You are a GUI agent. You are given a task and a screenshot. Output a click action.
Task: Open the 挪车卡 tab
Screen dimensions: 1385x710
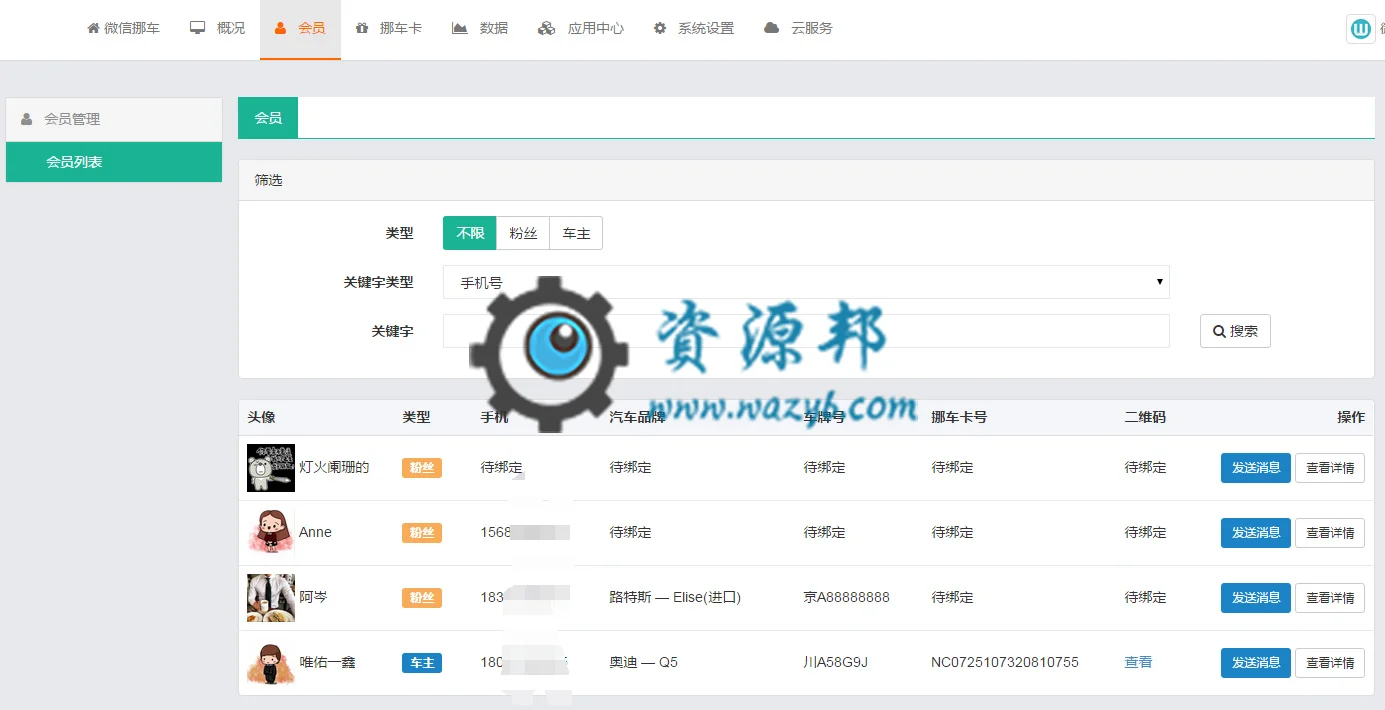(389, 28)
